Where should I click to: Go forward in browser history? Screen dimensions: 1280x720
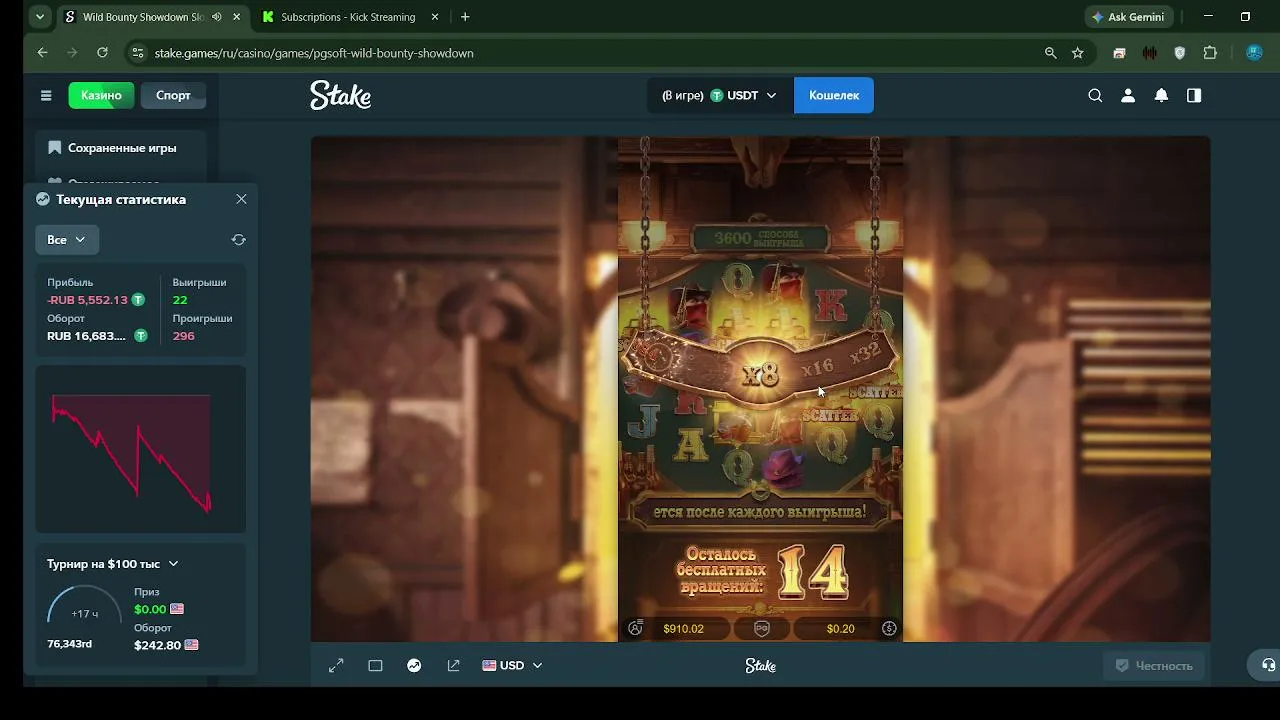pyautogui.click(x=72, y=53)
